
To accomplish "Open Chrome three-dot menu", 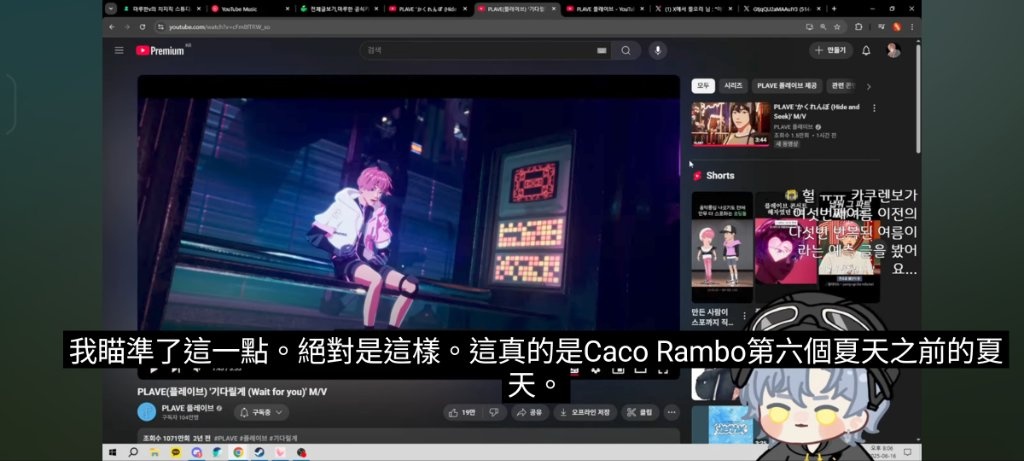I will coord(912,27).
